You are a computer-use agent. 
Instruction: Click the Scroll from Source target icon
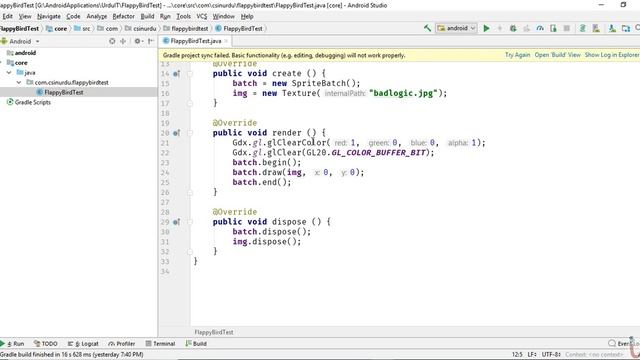click(x=112, y=41)
